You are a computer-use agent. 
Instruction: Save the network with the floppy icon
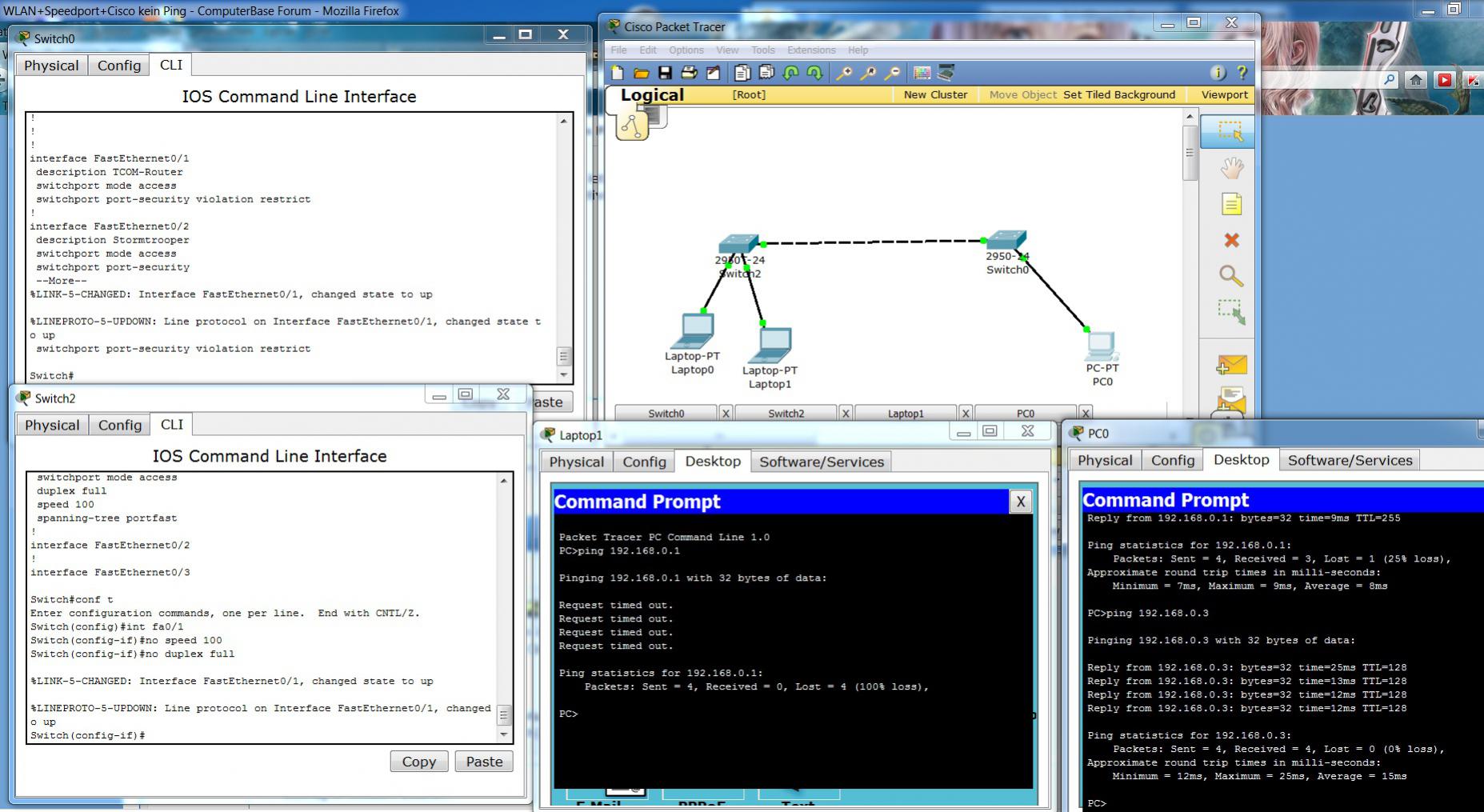click(665, 73)
